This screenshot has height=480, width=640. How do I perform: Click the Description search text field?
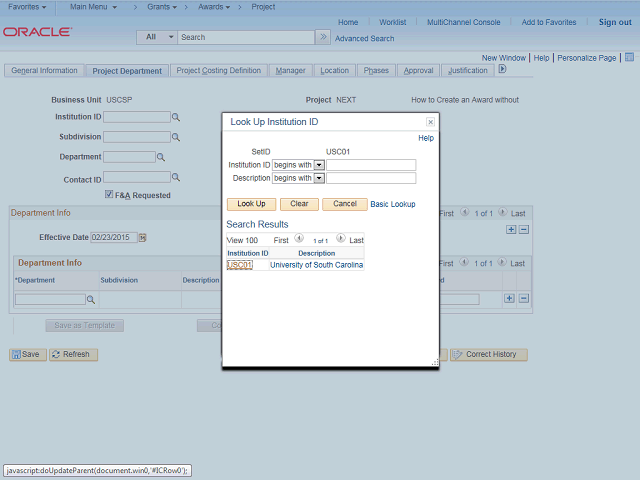371,178
